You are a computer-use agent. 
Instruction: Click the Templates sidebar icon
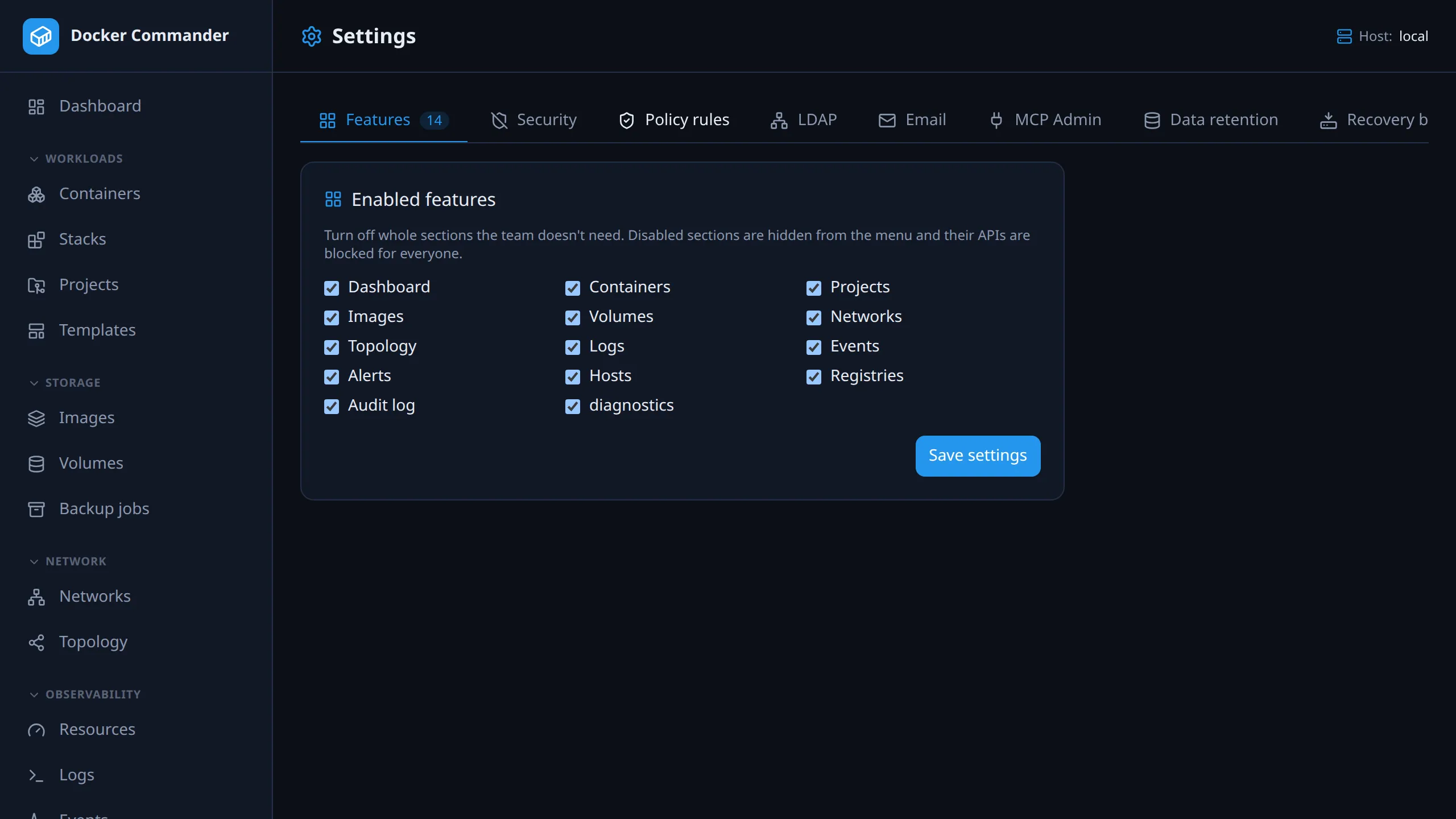pyautogui.click(x=36, y=330)
